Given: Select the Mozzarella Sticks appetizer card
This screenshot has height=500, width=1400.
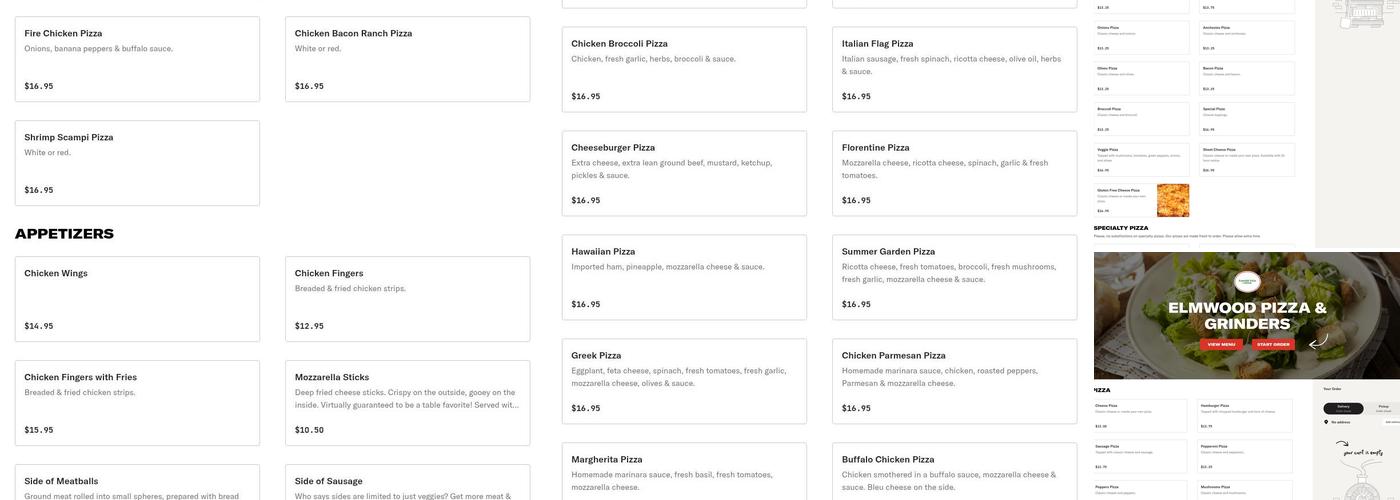Looking at the screenshot, I should pyautogui.click(x=407, y=403).
